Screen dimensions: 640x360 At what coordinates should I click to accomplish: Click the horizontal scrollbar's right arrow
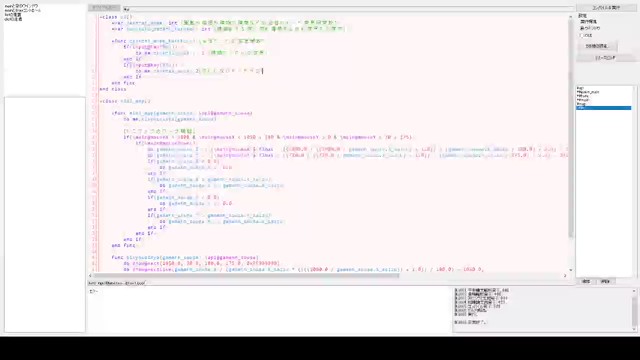coord(565,276)
